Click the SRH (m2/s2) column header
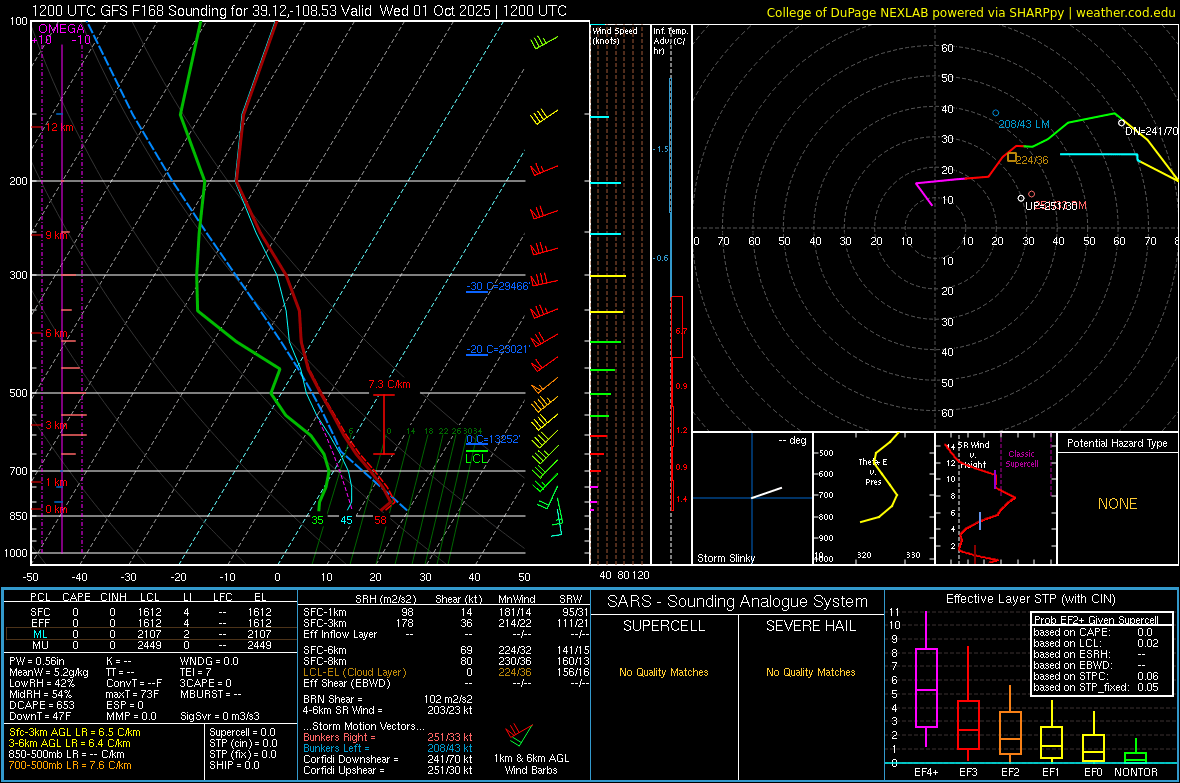This screenshot has width=1180, height=783. tap(385, 599)
